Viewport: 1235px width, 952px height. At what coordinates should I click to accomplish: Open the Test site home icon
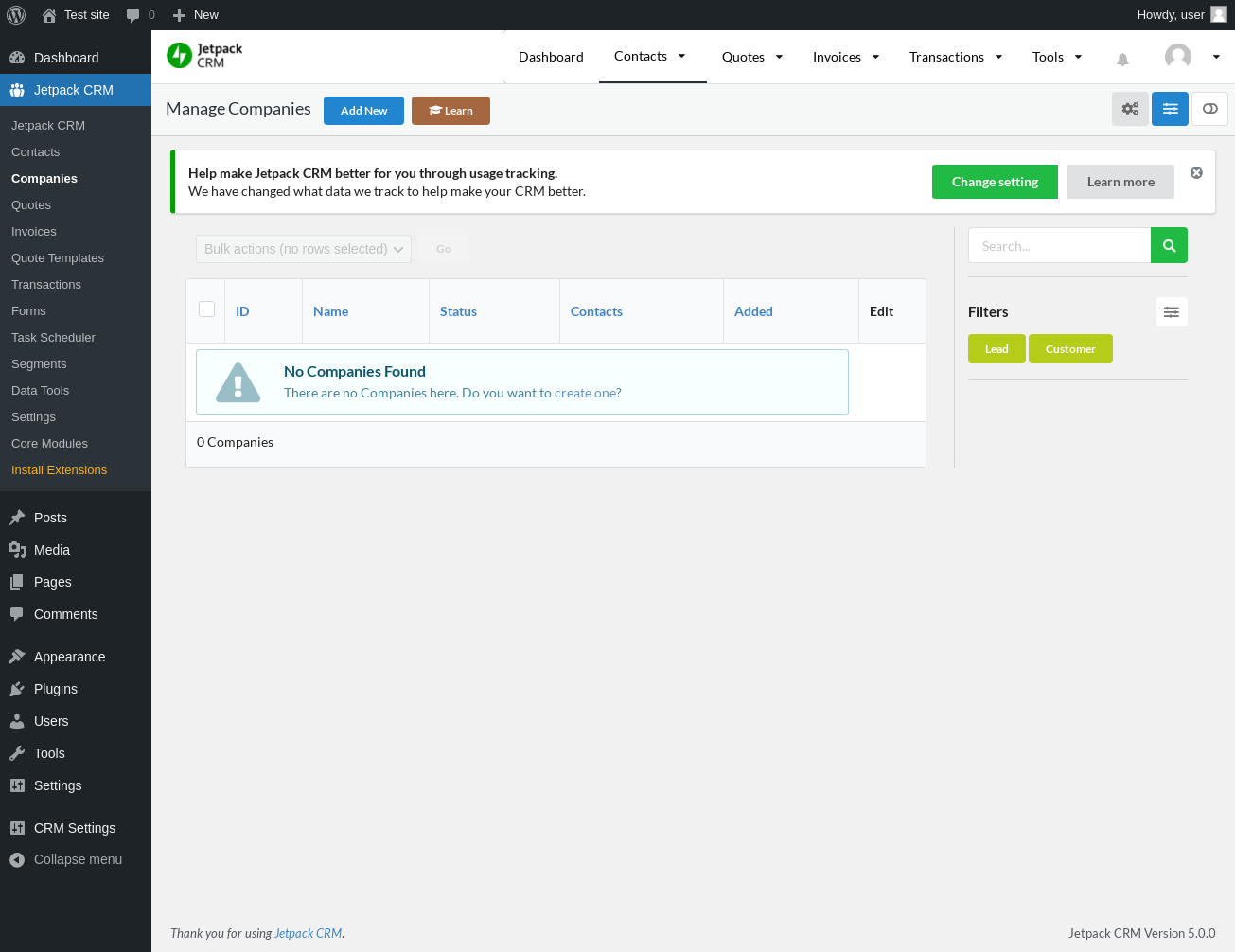[x=49, y=15]
